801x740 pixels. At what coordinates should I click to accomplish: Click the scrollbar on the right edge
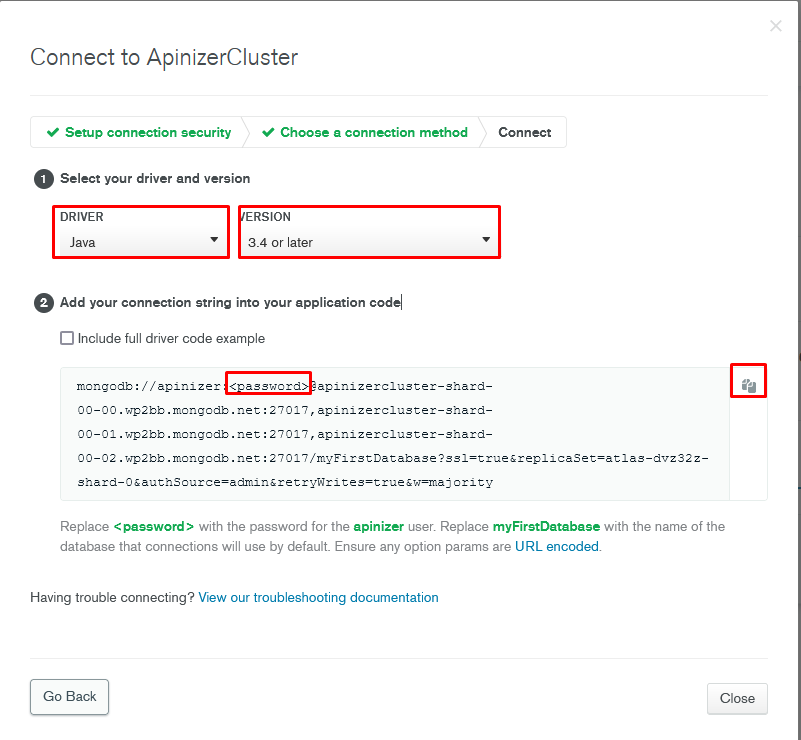coord(796,370)
